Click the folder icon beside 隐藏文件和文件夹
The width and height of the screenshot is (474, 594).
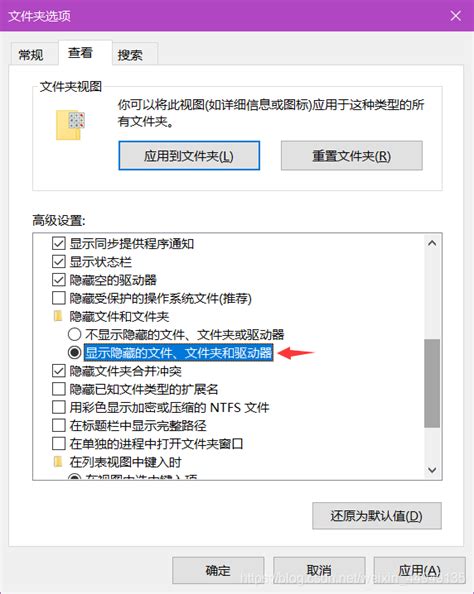58,316
